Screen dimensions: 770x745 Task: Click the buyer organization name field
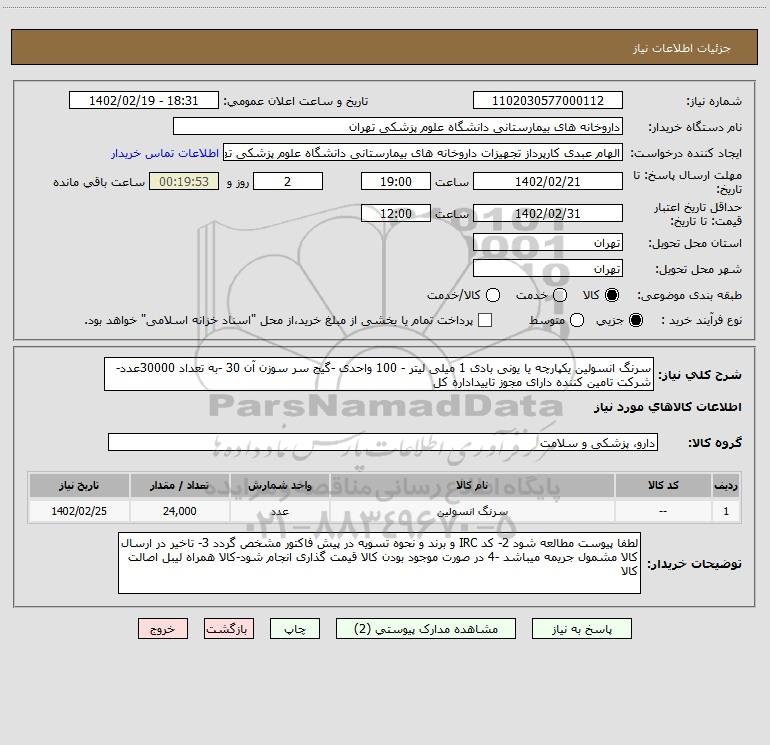click(x=398, y=126)
